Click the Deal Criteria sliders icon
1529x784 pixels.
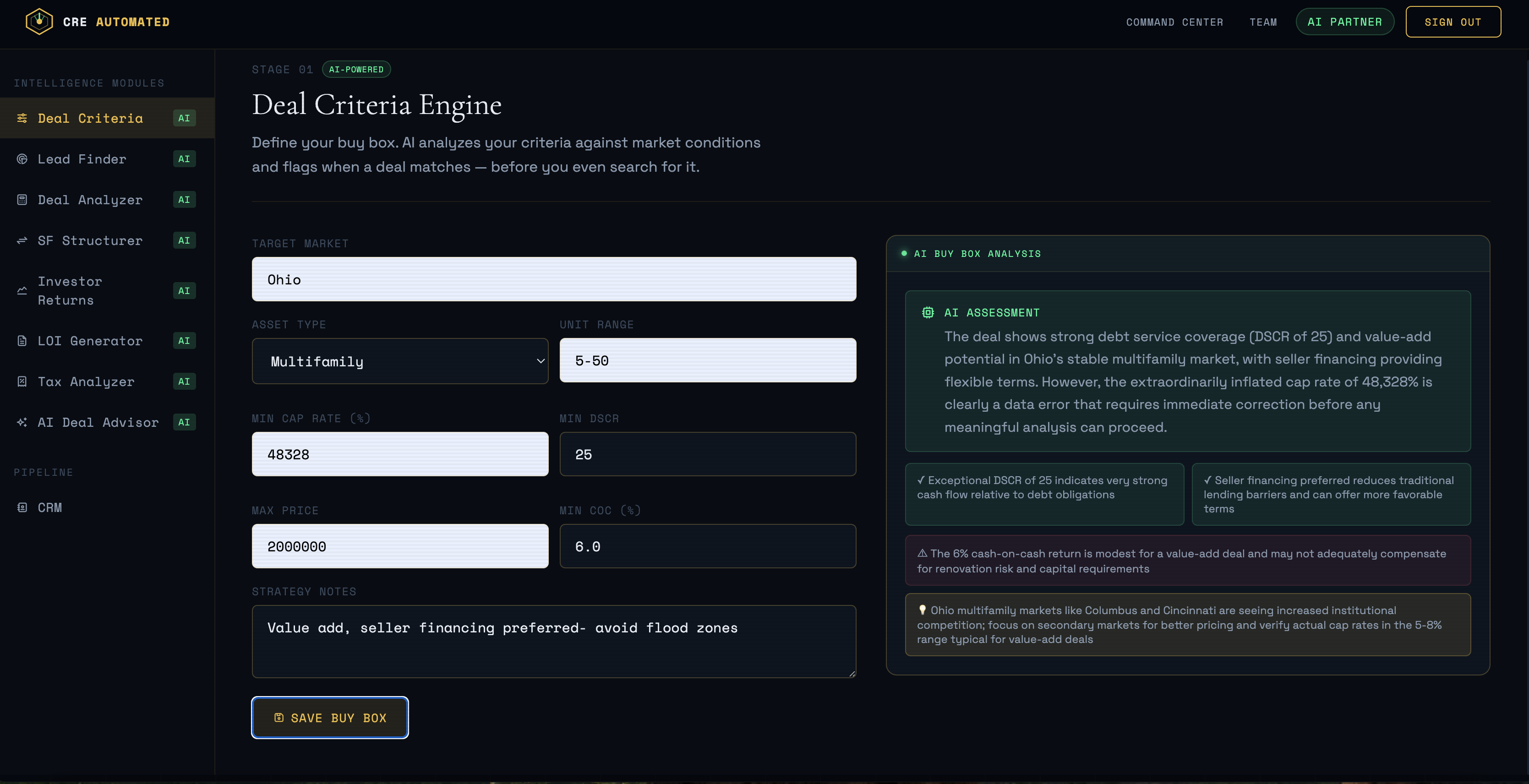pyautogui.click(x=22, y=118)
